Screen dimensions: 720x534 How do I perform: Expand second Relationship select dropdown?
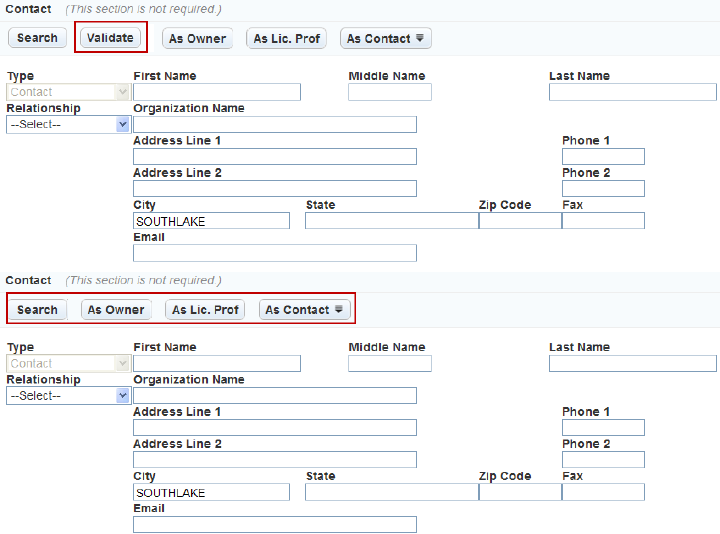(x=68, y=396)
